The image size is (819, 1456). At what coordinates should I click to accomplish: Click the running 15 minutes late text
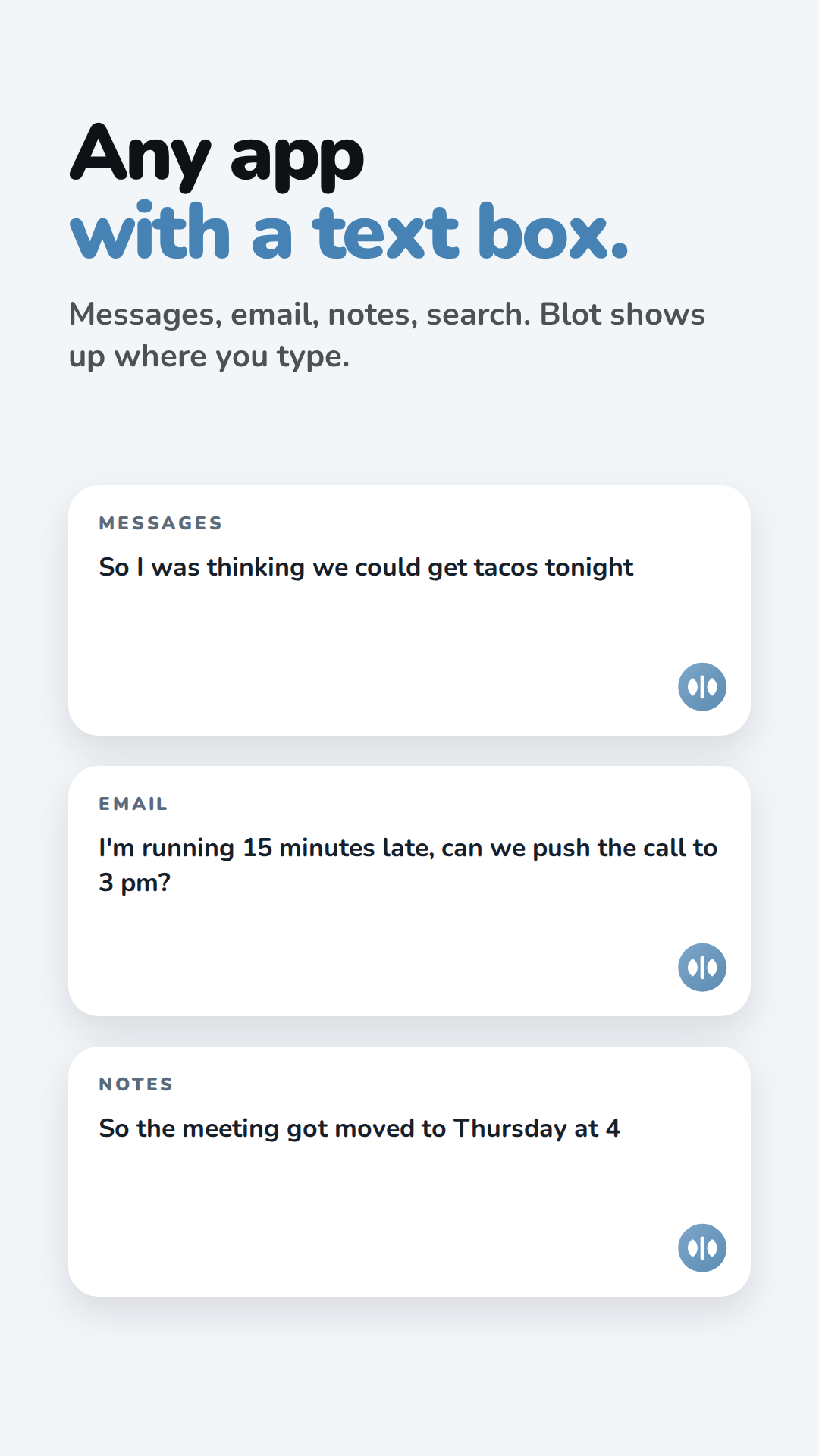[408, 865]
